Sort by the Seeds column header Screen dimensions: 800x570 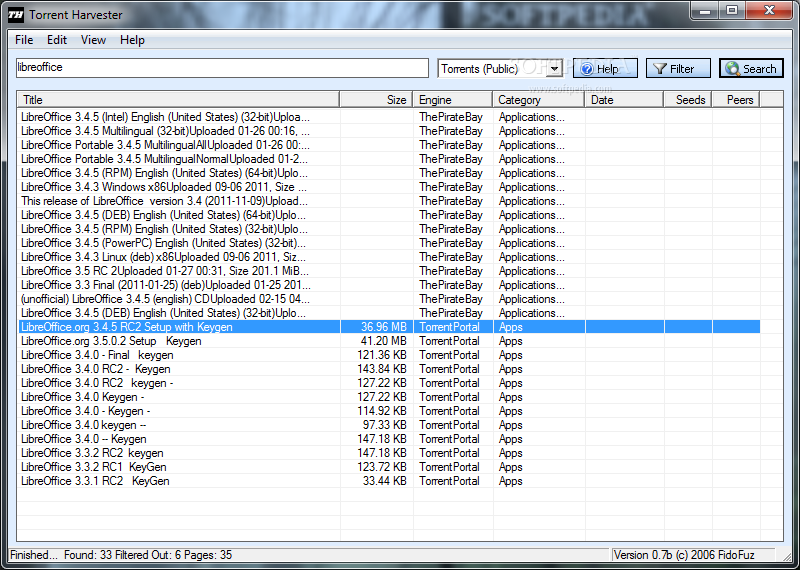[688, 100]
